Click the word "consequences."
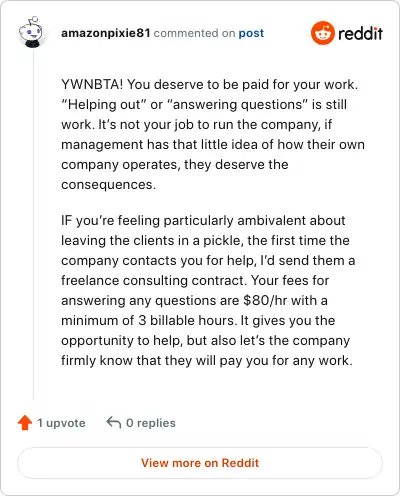400x496 pixels. point(108,185)
